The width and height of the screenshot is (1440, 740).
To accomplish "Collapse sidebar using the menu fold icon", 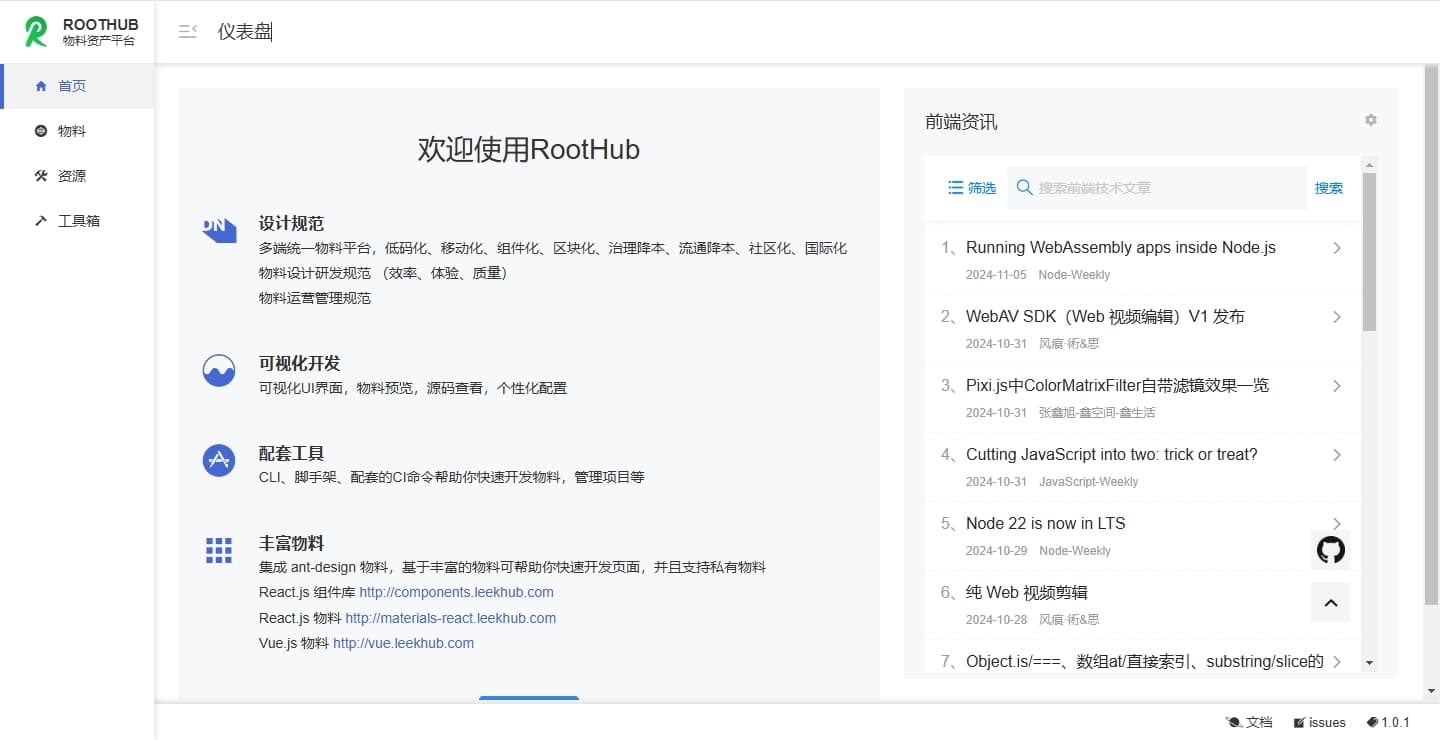I will (x=187, y=32).
